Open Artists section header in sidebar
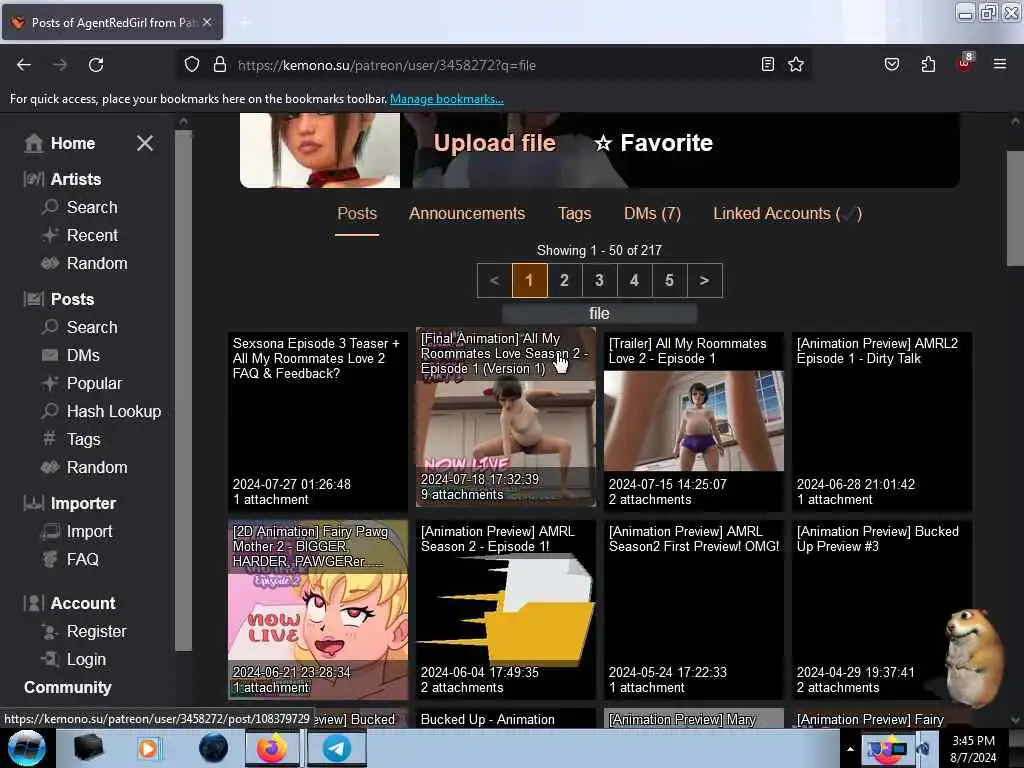This screenshot has height=768, width=1024. pos(63,179)
